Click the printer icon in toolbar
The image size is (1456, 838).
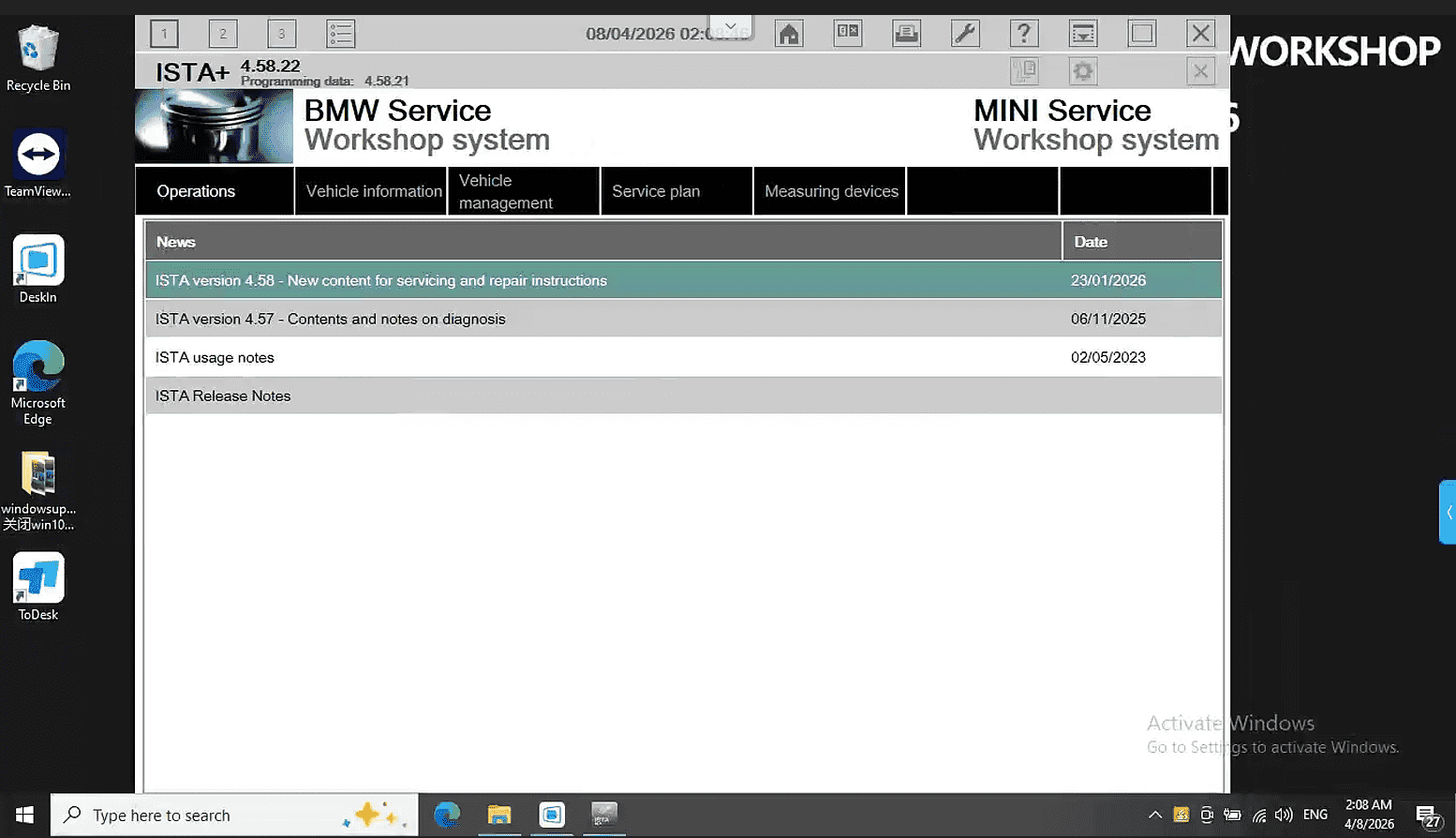pyautogui.click(x=906, y=35)
